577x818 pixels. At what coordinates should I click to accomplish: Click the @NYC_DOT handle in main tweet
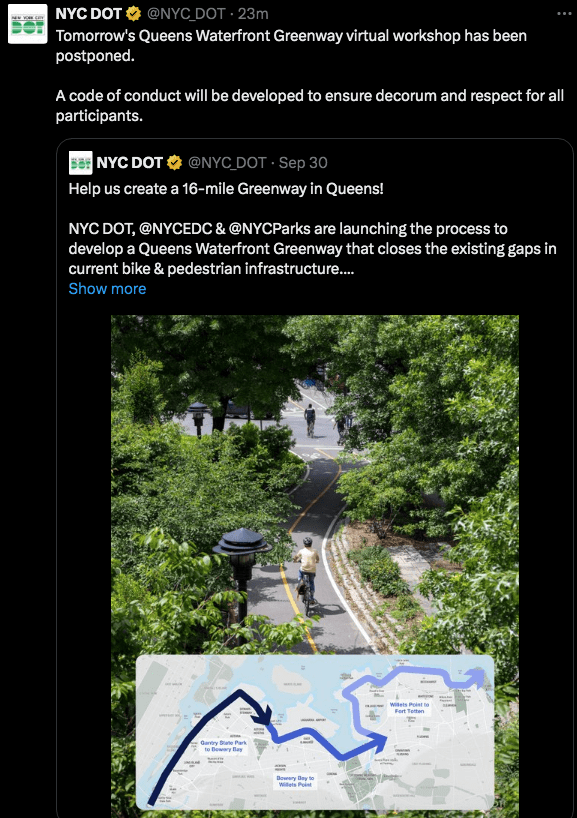coord(186,14)
